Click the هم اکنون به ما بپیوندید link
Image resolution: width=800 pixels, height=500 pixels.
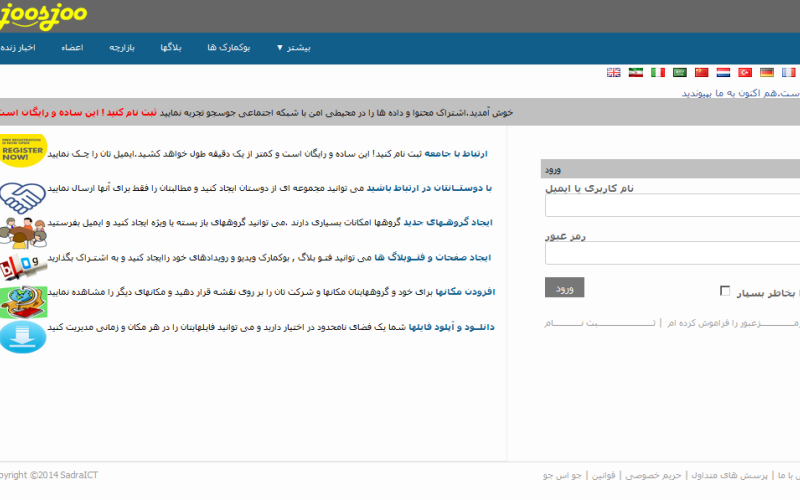tap(730, 93)
